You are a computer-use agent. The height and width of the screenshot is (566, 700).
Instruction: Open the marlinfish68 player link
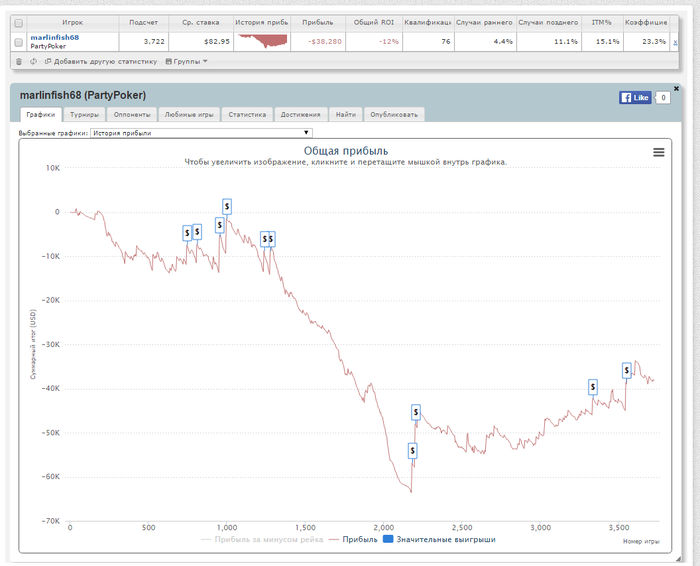point(54,37)
